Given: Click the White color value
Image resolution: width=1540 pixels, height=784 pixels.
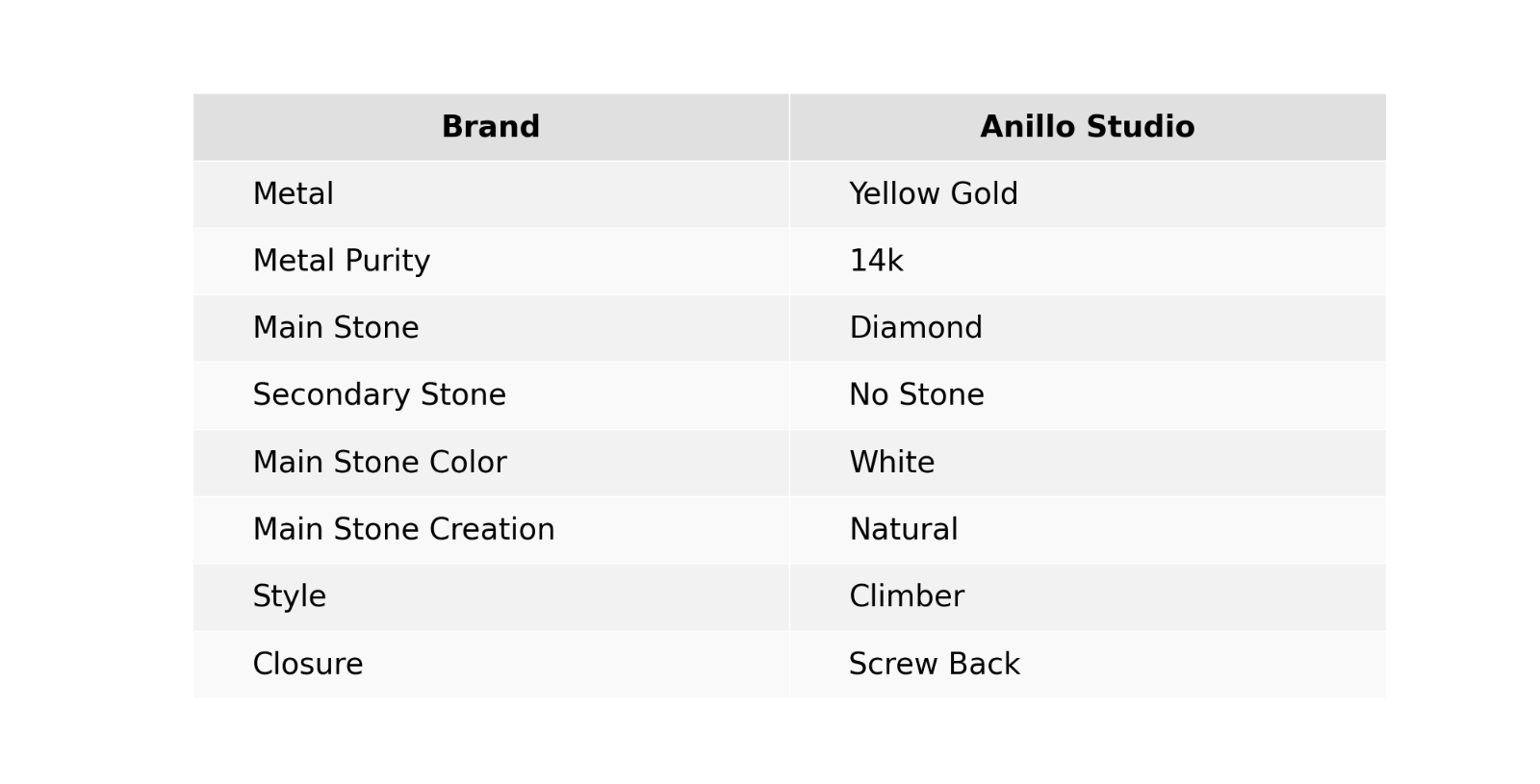Looking at the screenshot, I should click(x=891, y=463).
